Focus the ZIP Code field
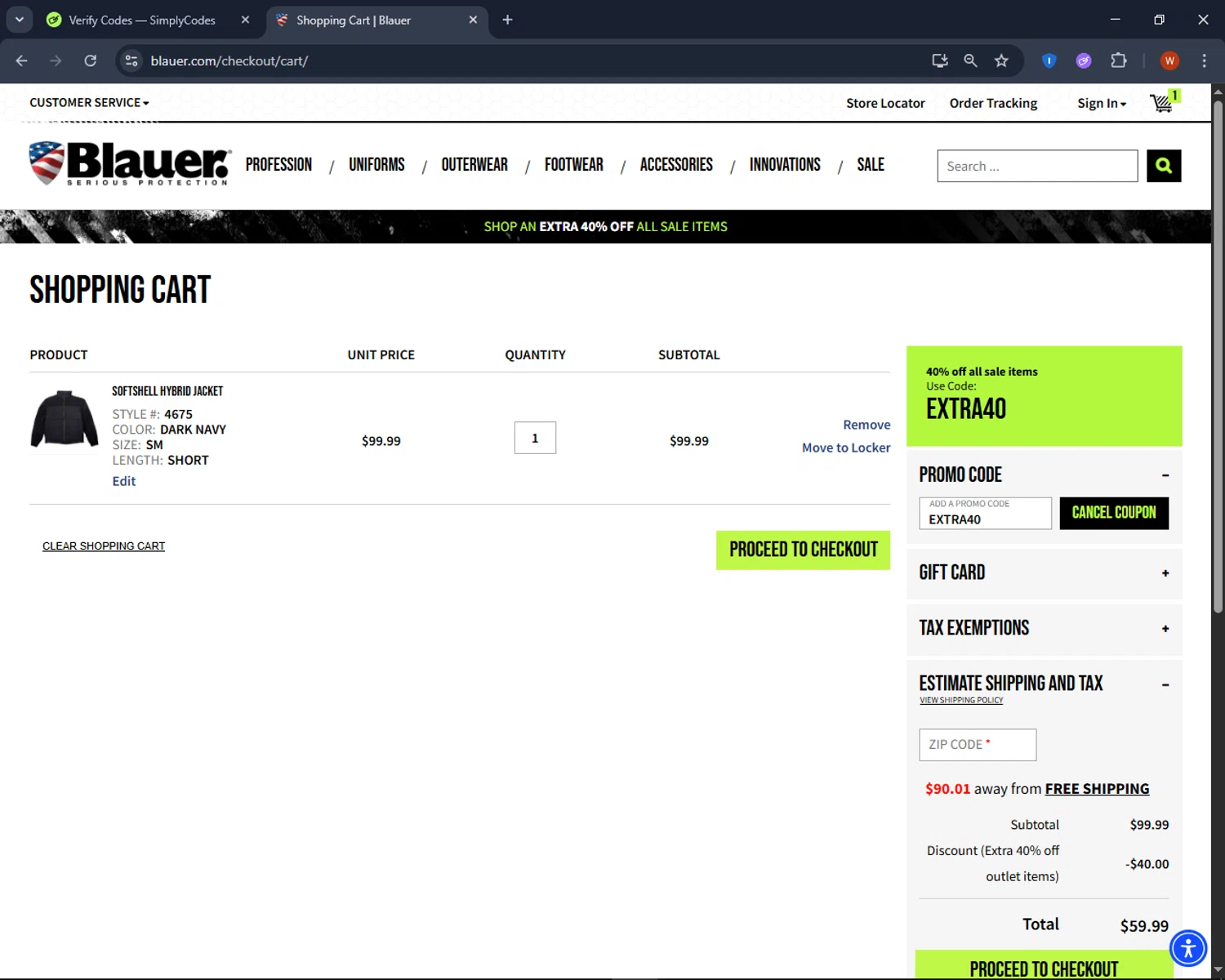1225x980 pixels. 978,745
